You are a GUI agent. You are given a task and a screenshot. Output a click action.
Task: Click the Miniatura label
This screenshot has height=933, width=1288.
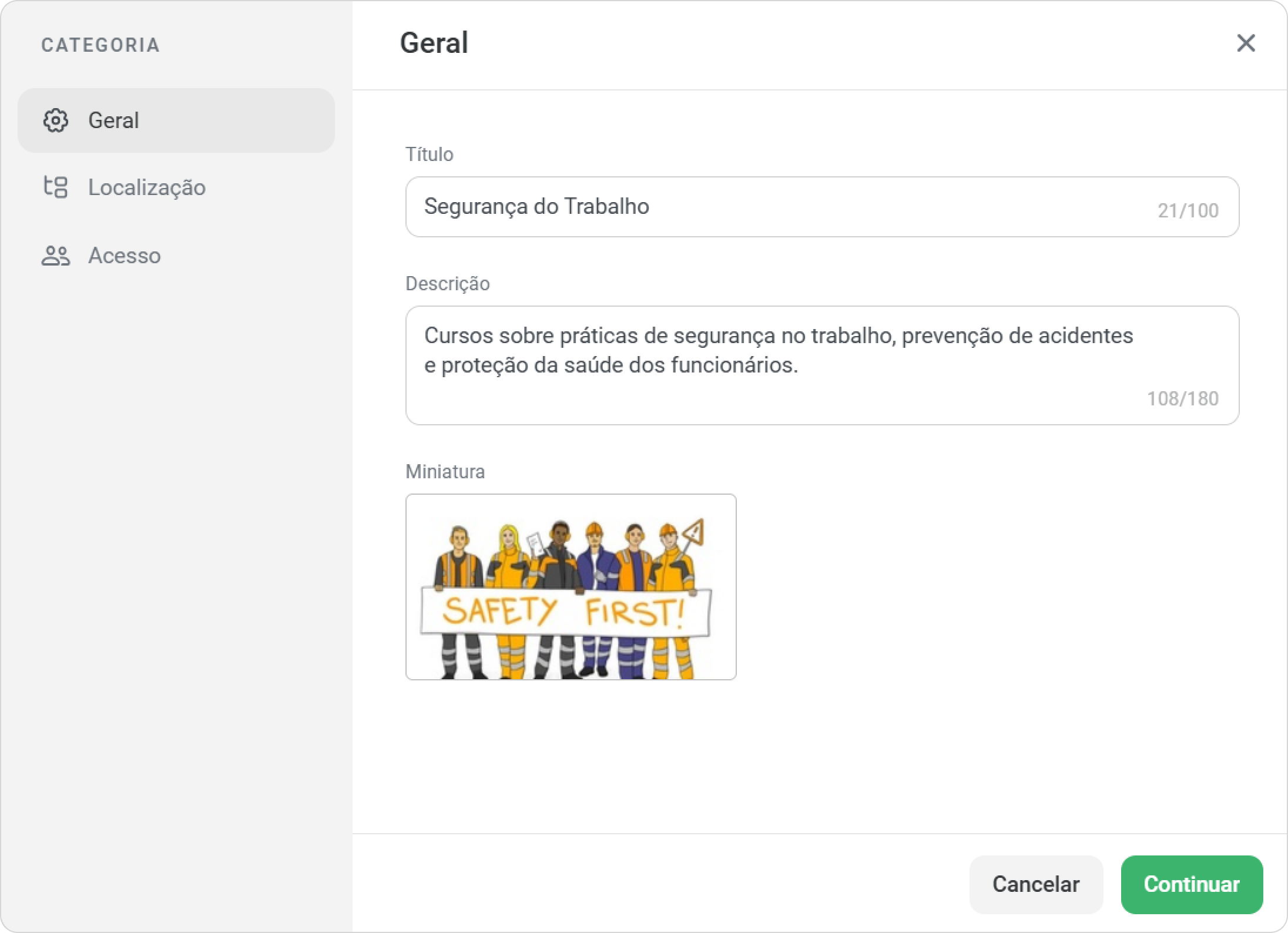pos(445,472)
